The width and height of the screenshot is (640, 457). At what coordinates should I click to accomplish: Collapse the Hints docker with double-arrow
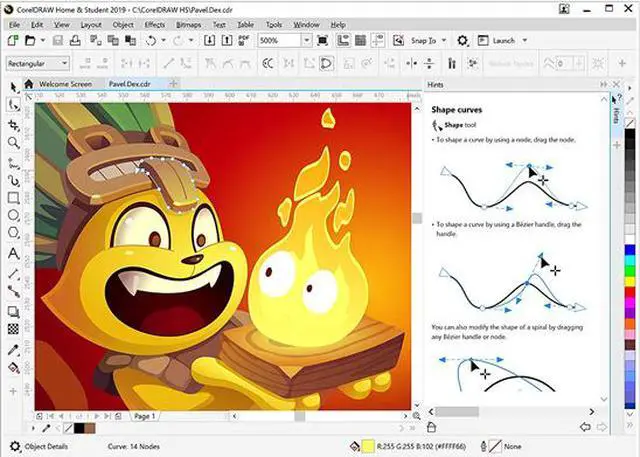[604, 84]
